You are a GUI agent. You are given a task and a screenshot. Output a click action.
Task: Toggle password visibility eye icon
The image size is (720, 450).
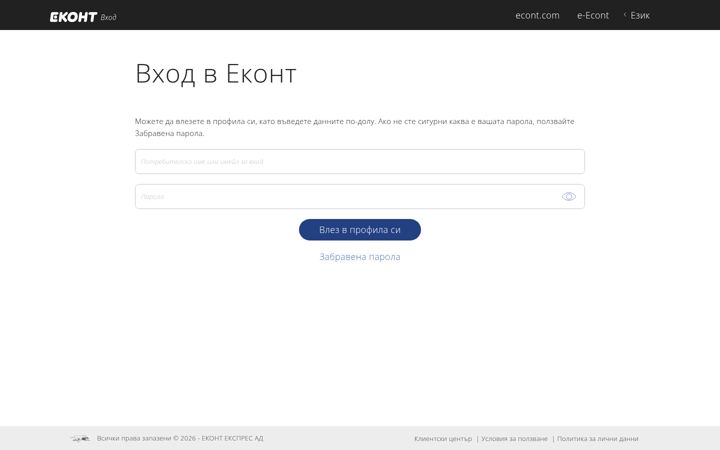[x=568, y=197]
